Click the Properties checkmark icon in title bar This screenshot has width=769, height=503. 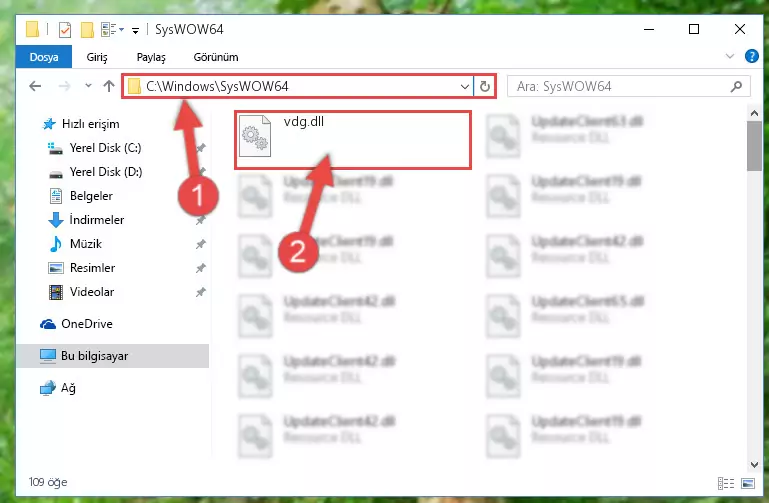pyautogui.click(x=65, y=30)
